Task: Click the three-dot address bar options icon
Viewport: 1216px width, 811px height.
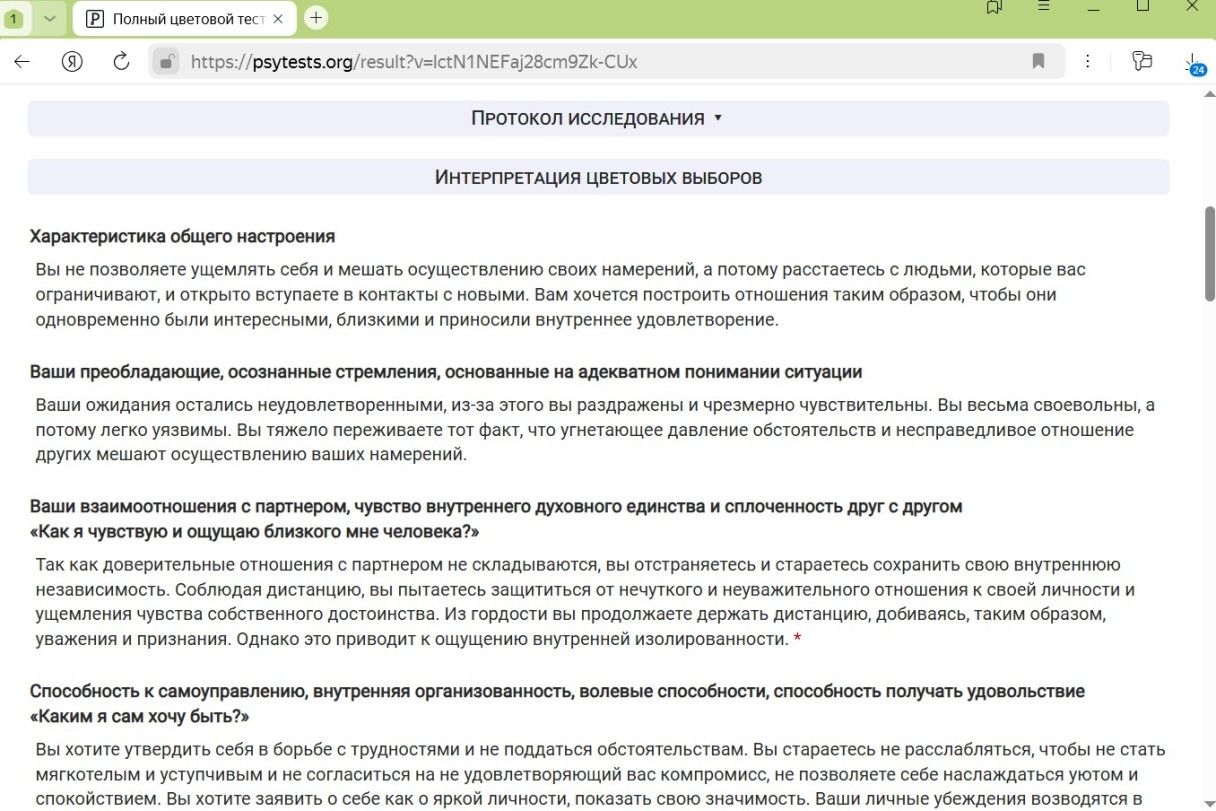Action: (1088, 60)
